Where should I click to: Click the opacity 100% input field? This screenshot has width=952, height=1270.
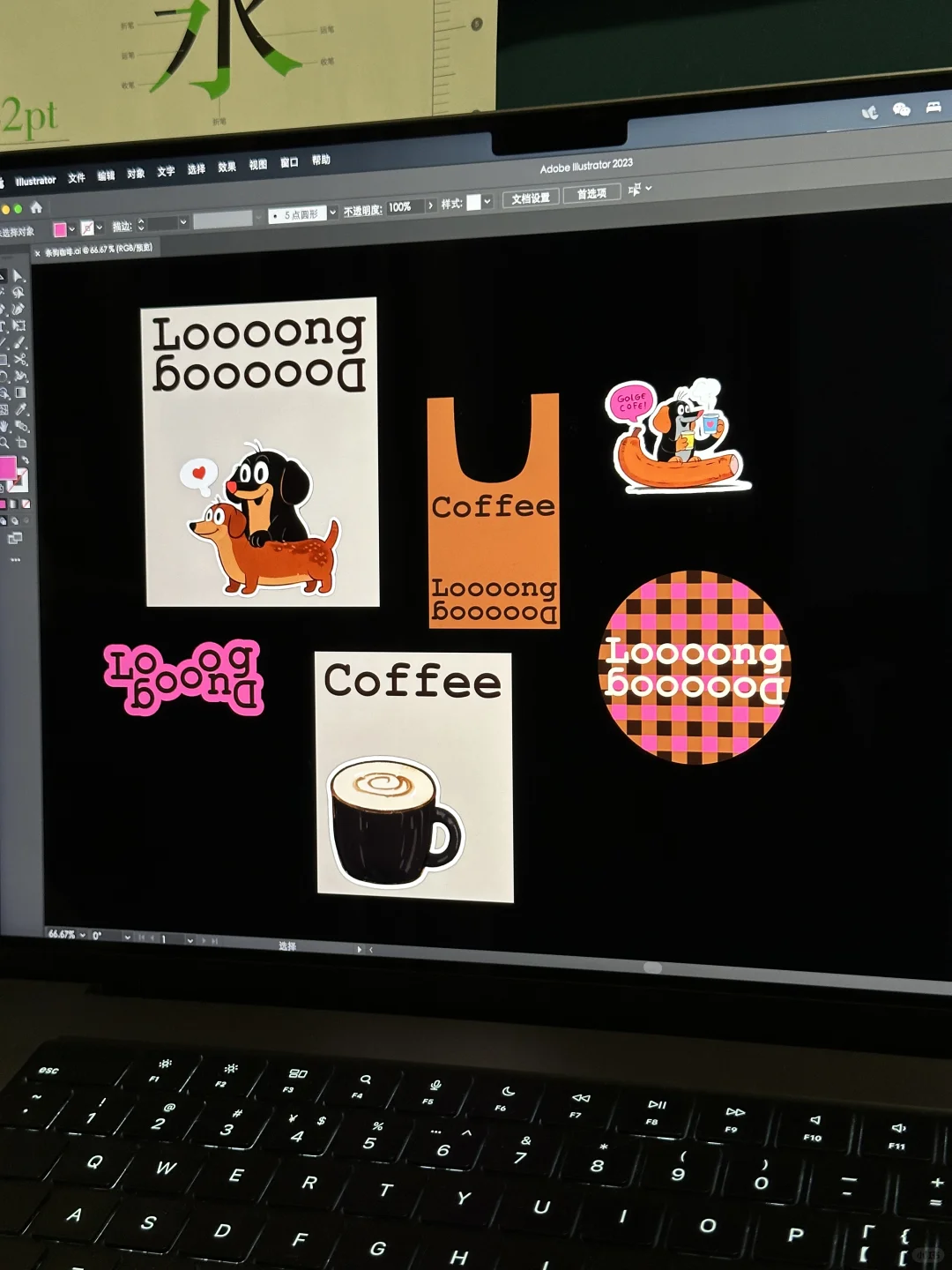pyautogui.click(x=405, y=206)
